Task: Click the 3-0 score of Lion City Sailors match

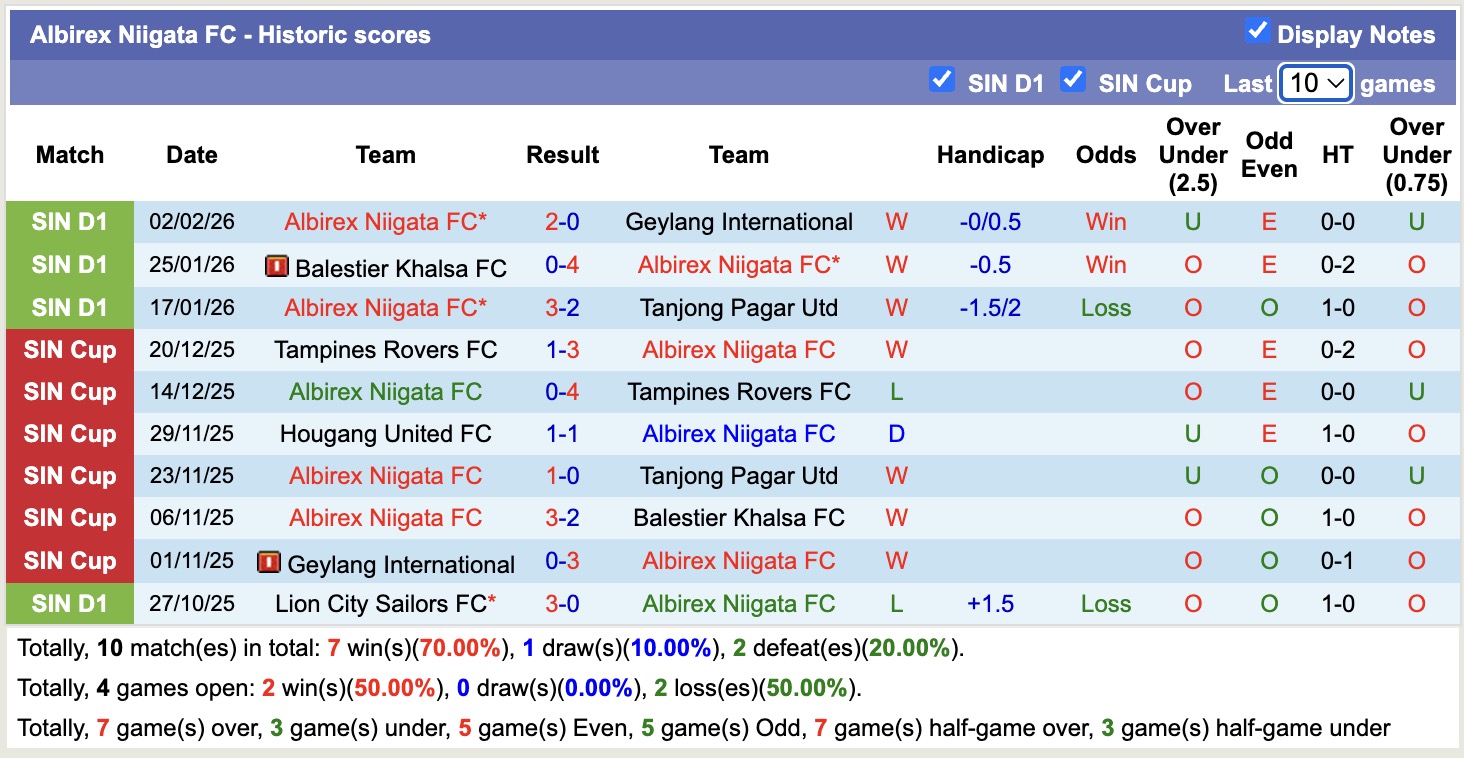Action: pyautogui.click(x=562, y=604)
